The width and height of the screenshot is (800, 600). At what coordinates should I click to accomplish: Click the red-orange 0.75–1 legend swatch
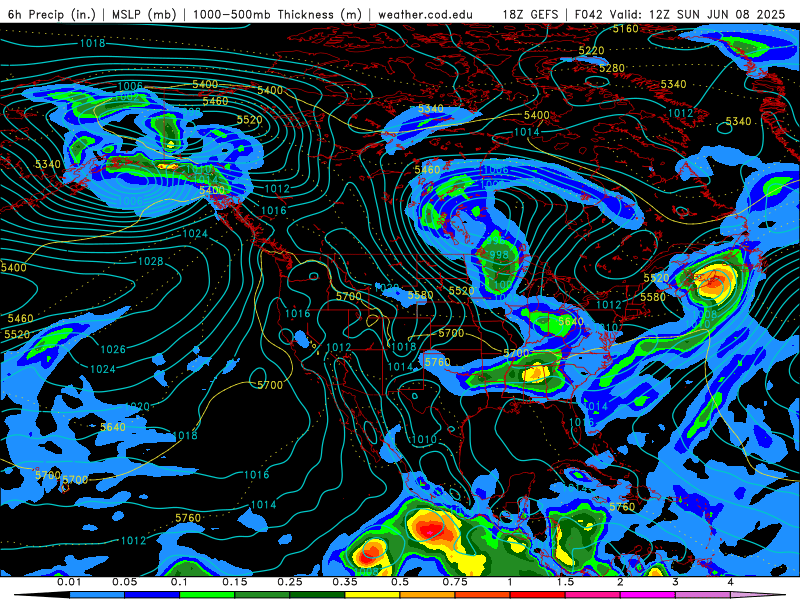(x=483, y=595)
